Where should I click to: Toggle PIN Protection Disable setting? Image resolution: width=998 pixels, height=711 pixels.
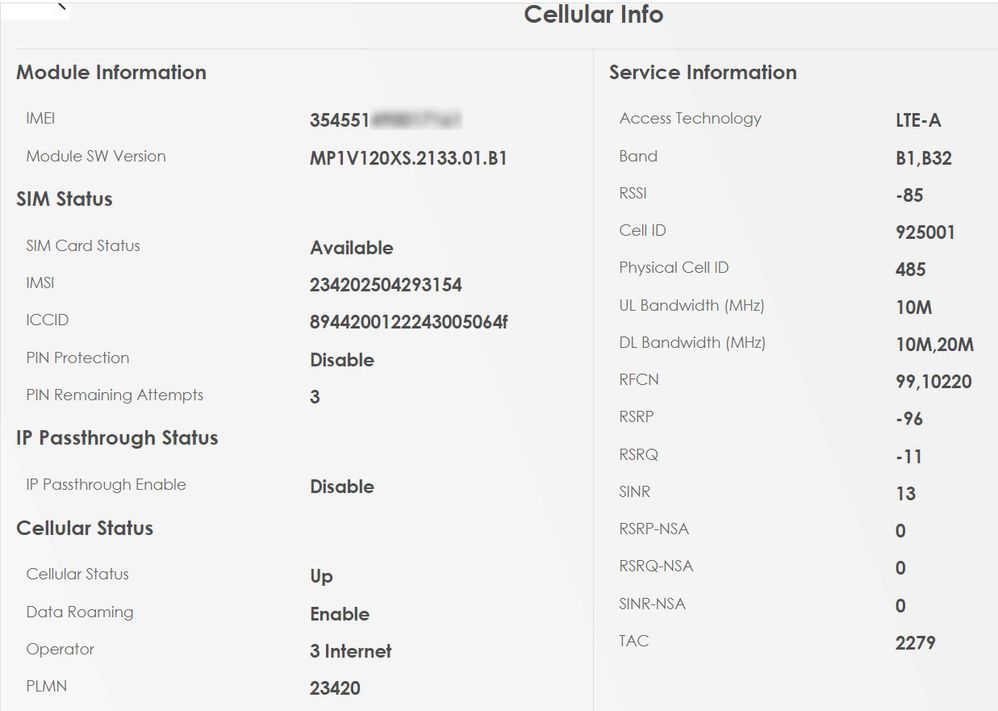tap(342, 360)
